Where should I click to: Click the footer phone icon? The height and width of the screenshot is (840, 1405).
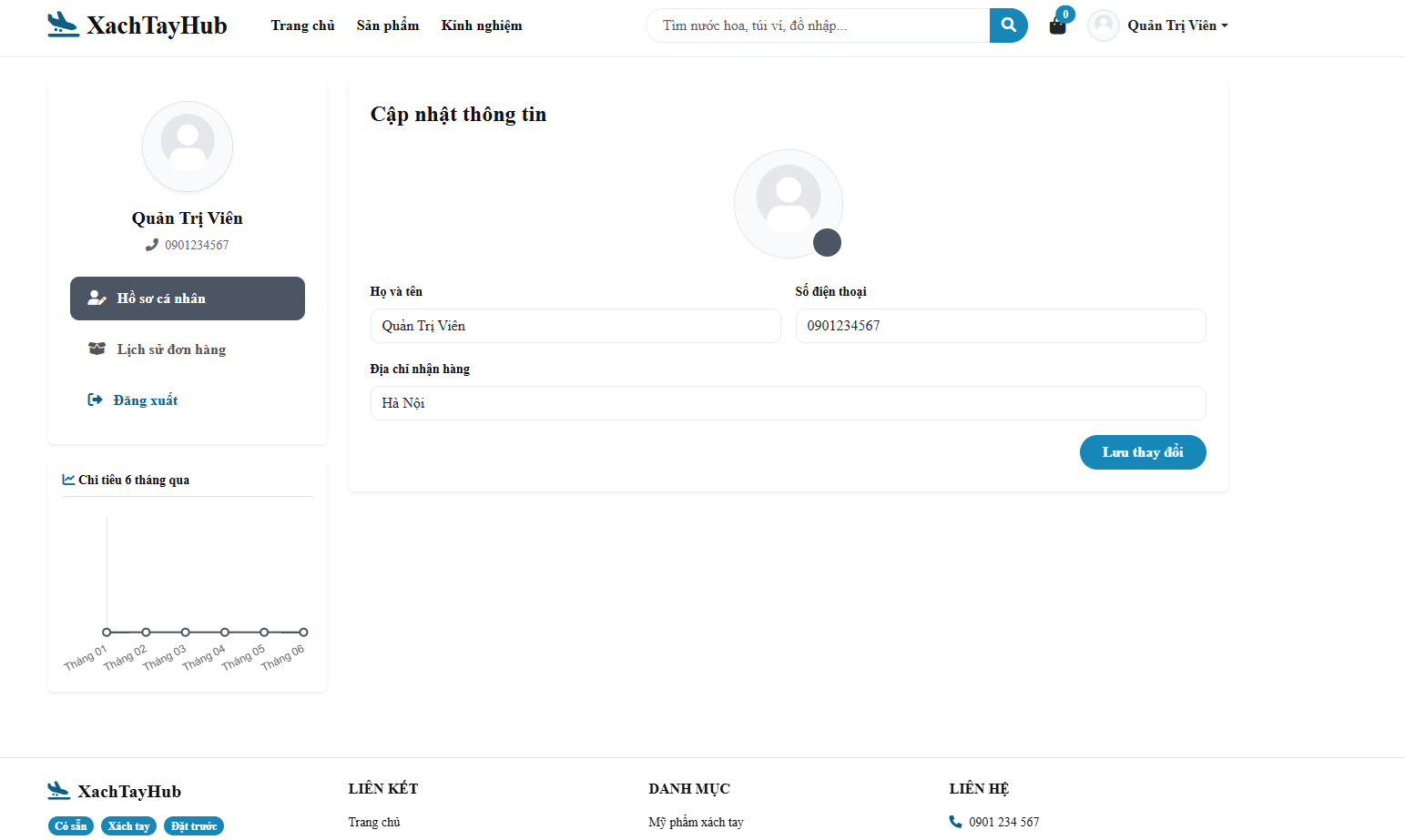click(x=955, y=822)
